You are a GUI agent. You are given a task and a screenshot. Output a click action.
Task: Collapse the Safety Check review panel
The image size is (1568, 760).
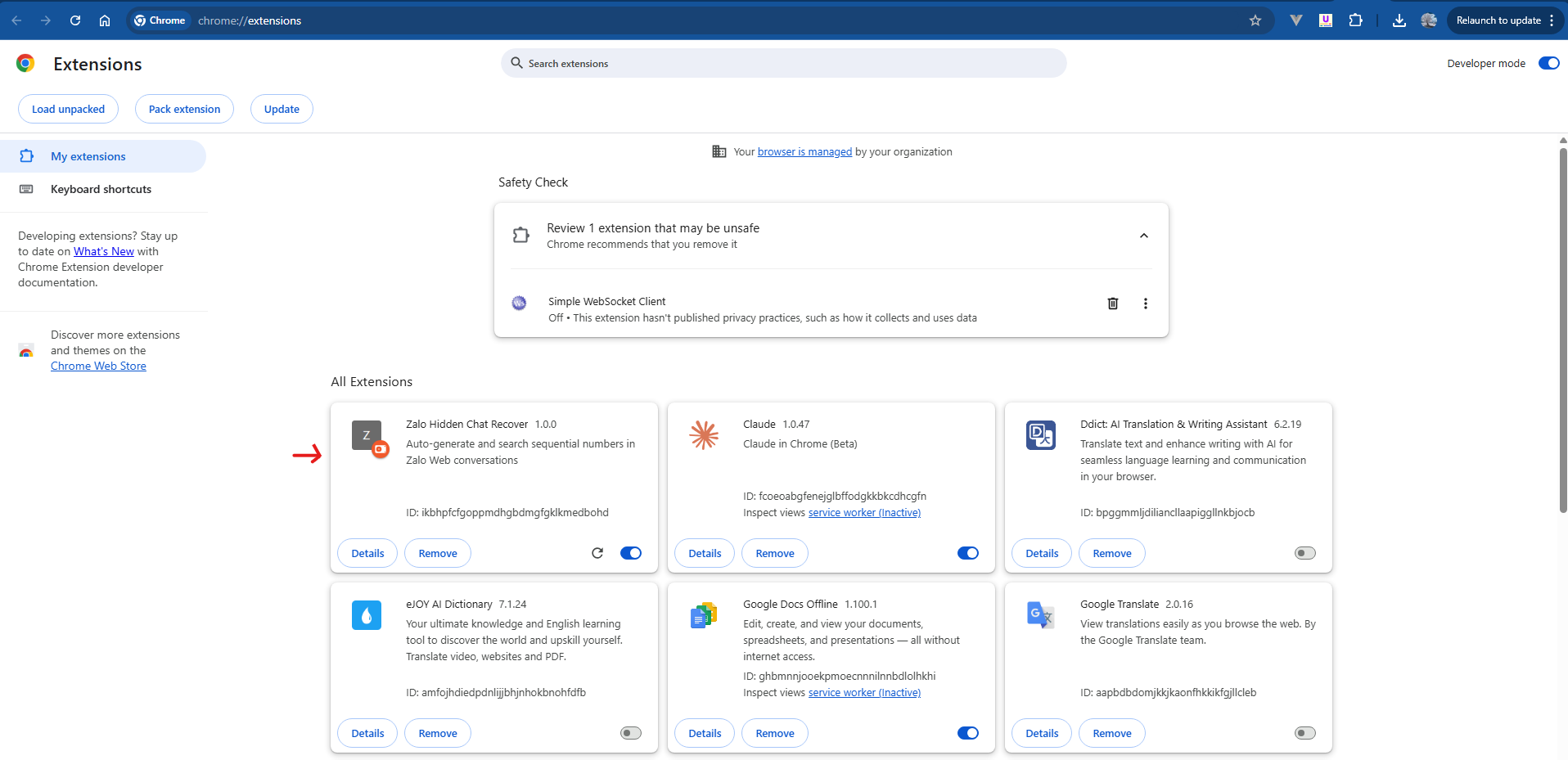coord(1143,236)
